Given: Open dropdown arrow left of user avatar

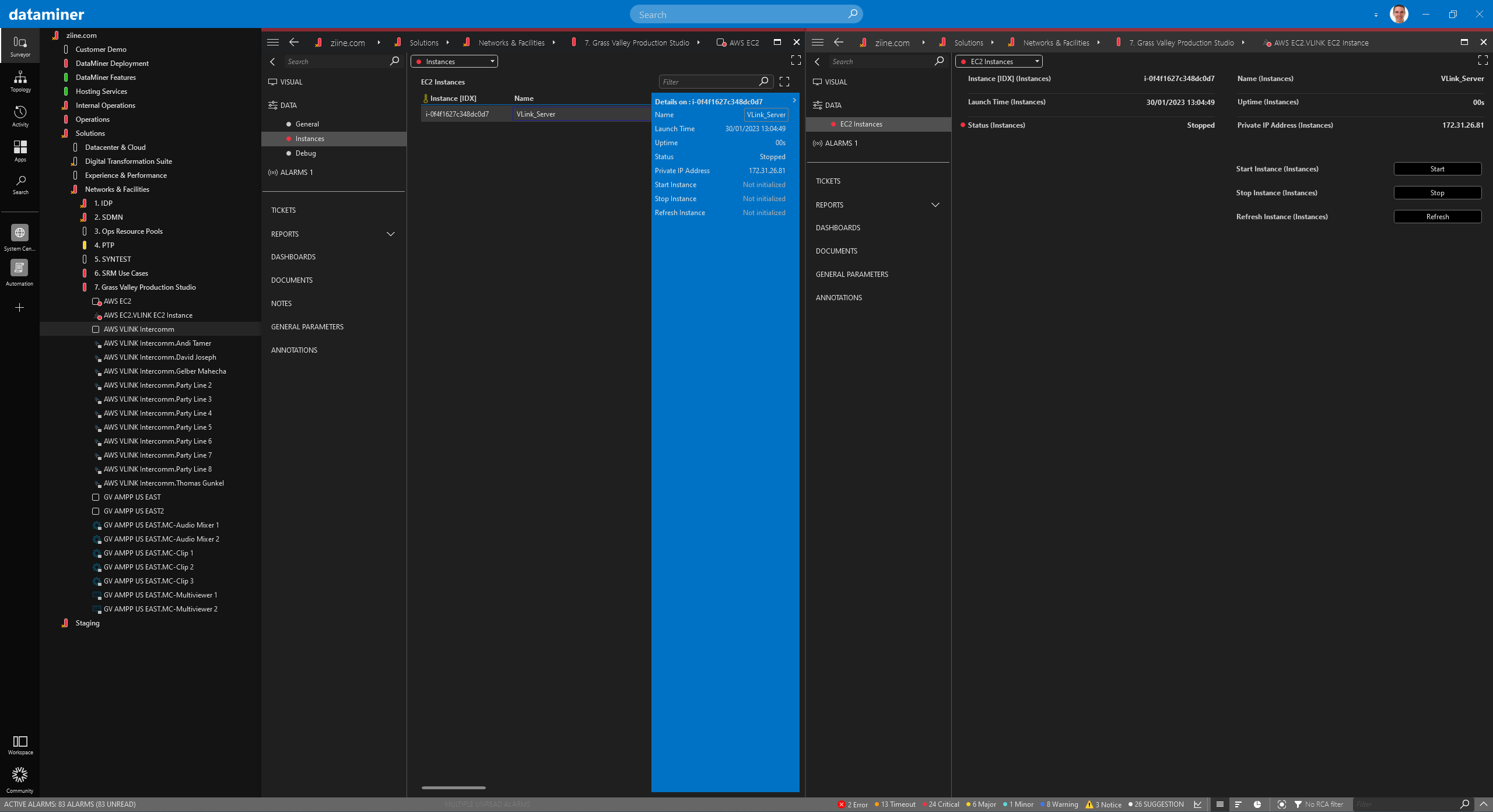Looking at the screenshot, I should (1376, 15).
